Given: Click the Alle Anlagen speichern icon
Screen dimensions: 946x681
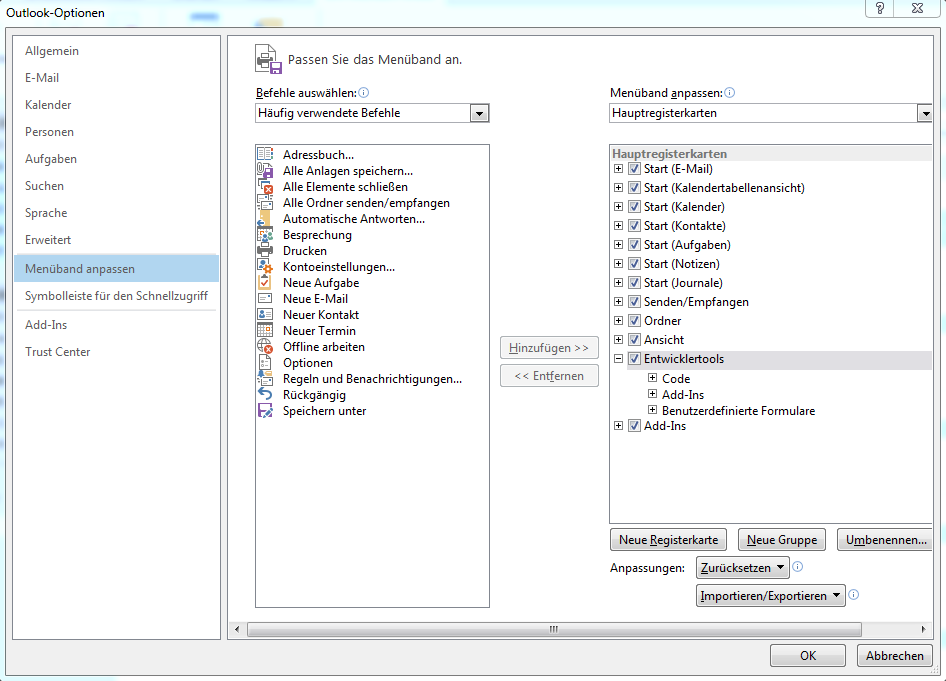Looking at the screenshot, I should click(265, 171).
